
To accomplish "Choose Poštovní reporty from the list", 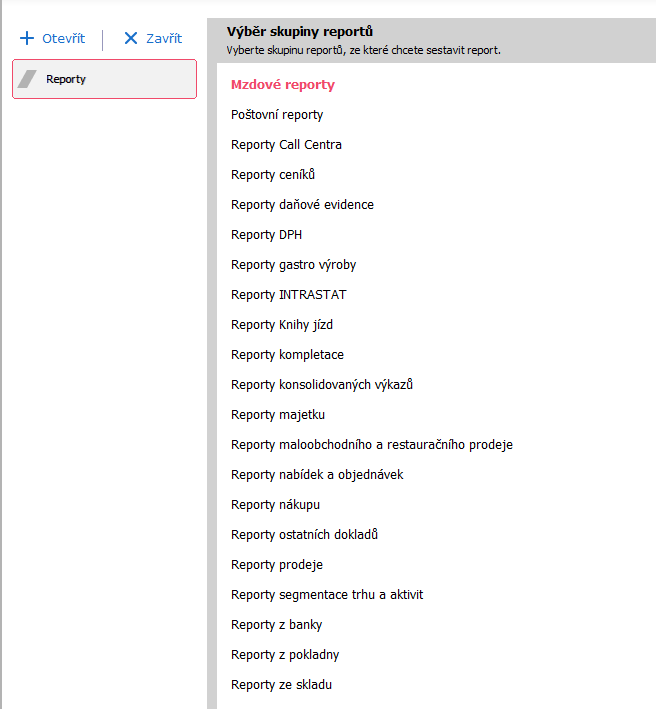I will coord(276,115).
